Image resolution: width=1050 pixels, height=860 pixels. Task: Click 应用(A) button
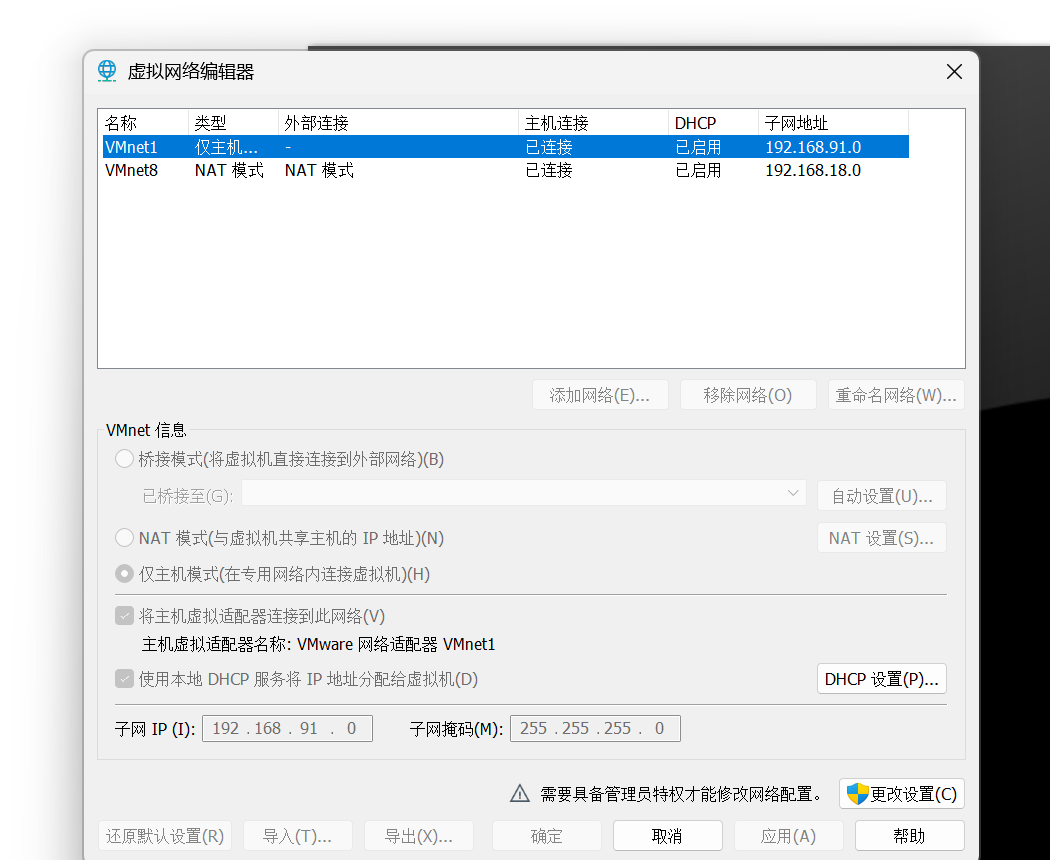point(789,836)
